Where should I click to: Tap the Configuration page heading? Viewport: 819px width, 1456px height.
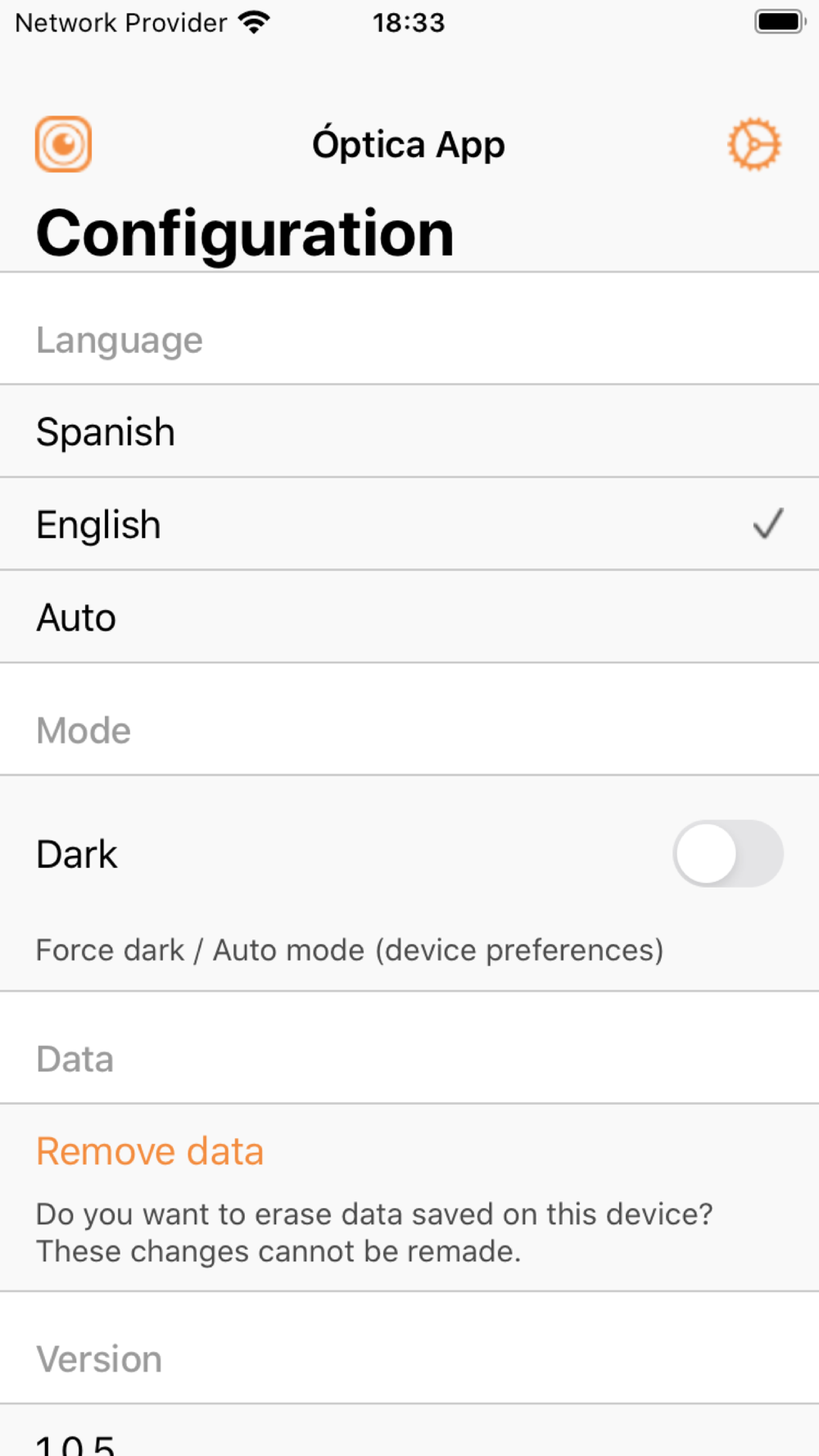245,233
